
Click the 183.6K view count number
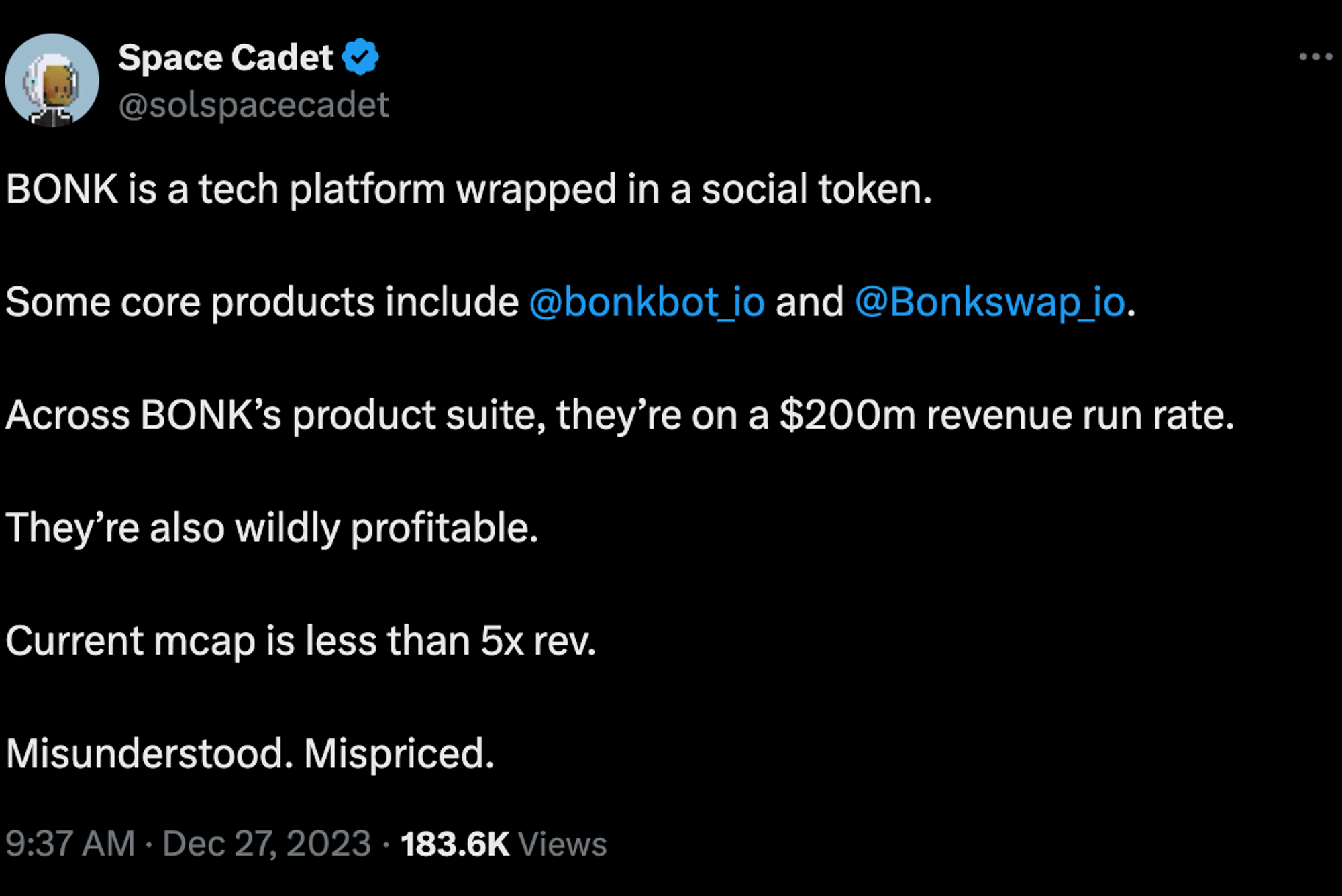tap(454, 844)
